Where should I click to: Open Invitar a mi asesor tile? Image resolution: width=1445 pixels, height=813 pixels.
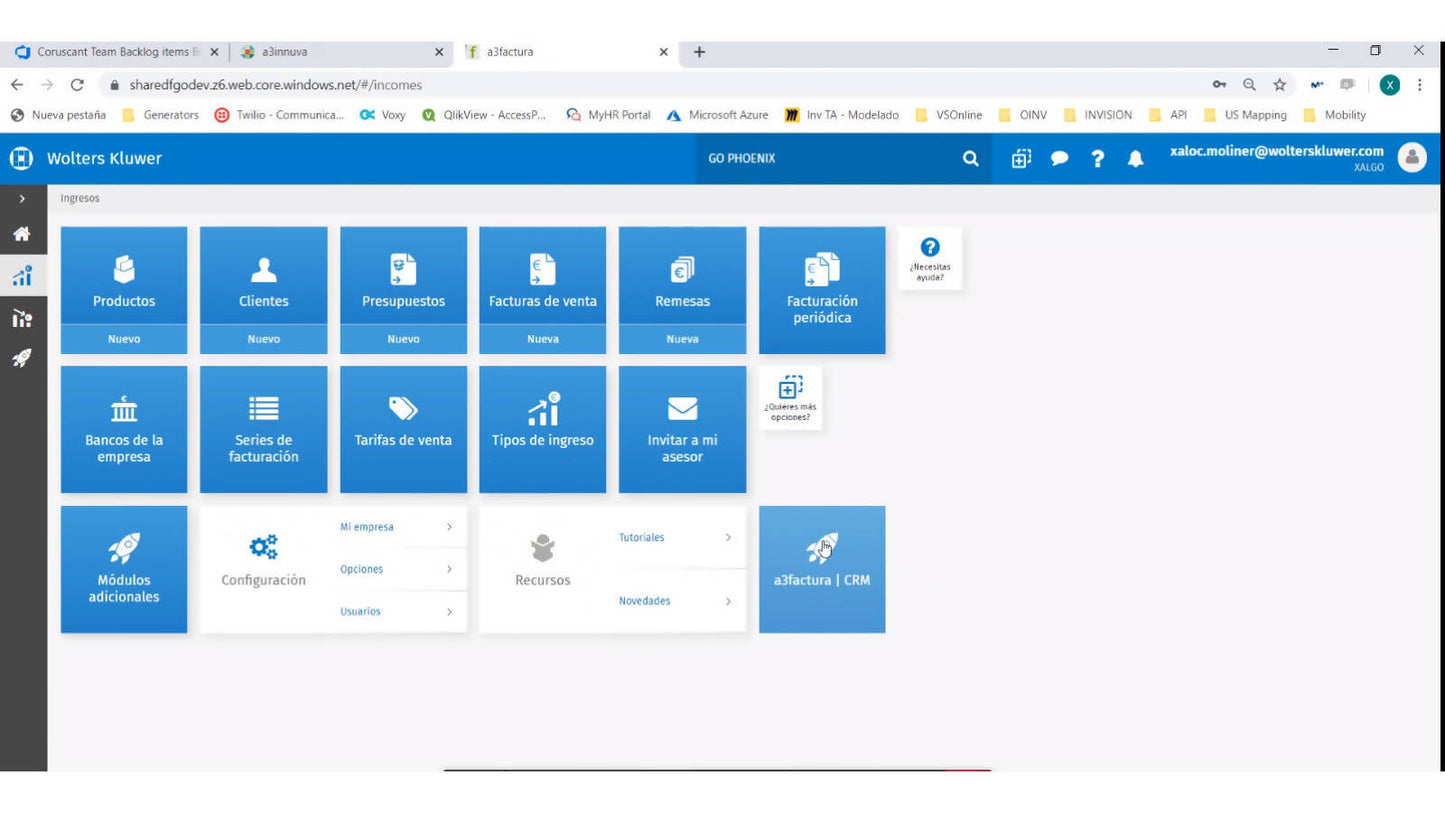click(x=682, y=429)
